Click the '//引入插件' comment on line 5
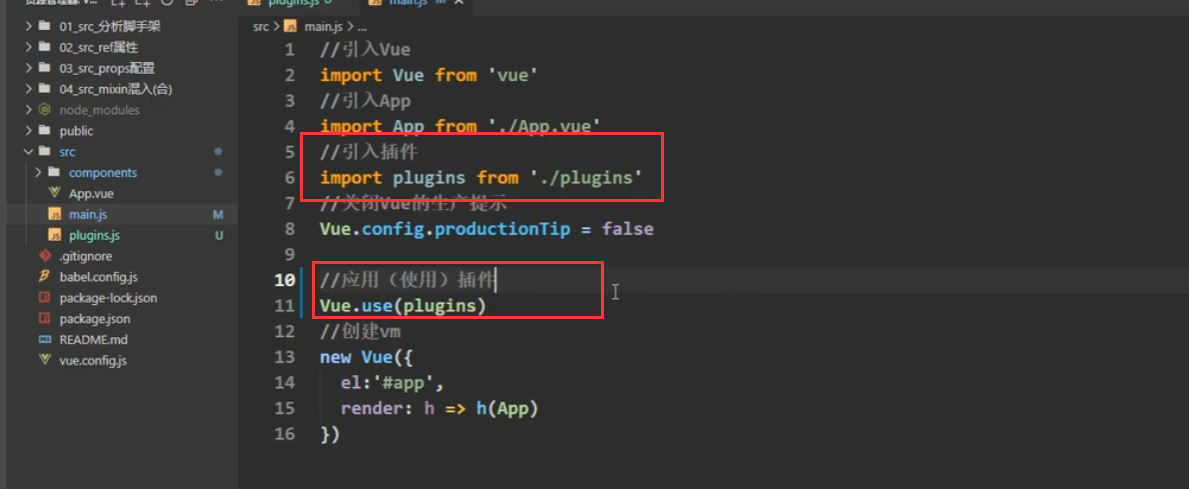Viewport: 1189px width, 489px height. point(369,152)
